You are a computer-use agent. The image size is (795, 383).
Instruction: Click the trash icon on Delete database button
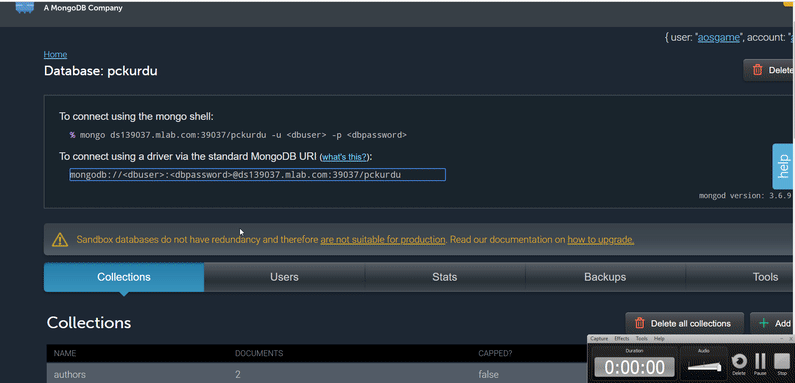(757, 70)
